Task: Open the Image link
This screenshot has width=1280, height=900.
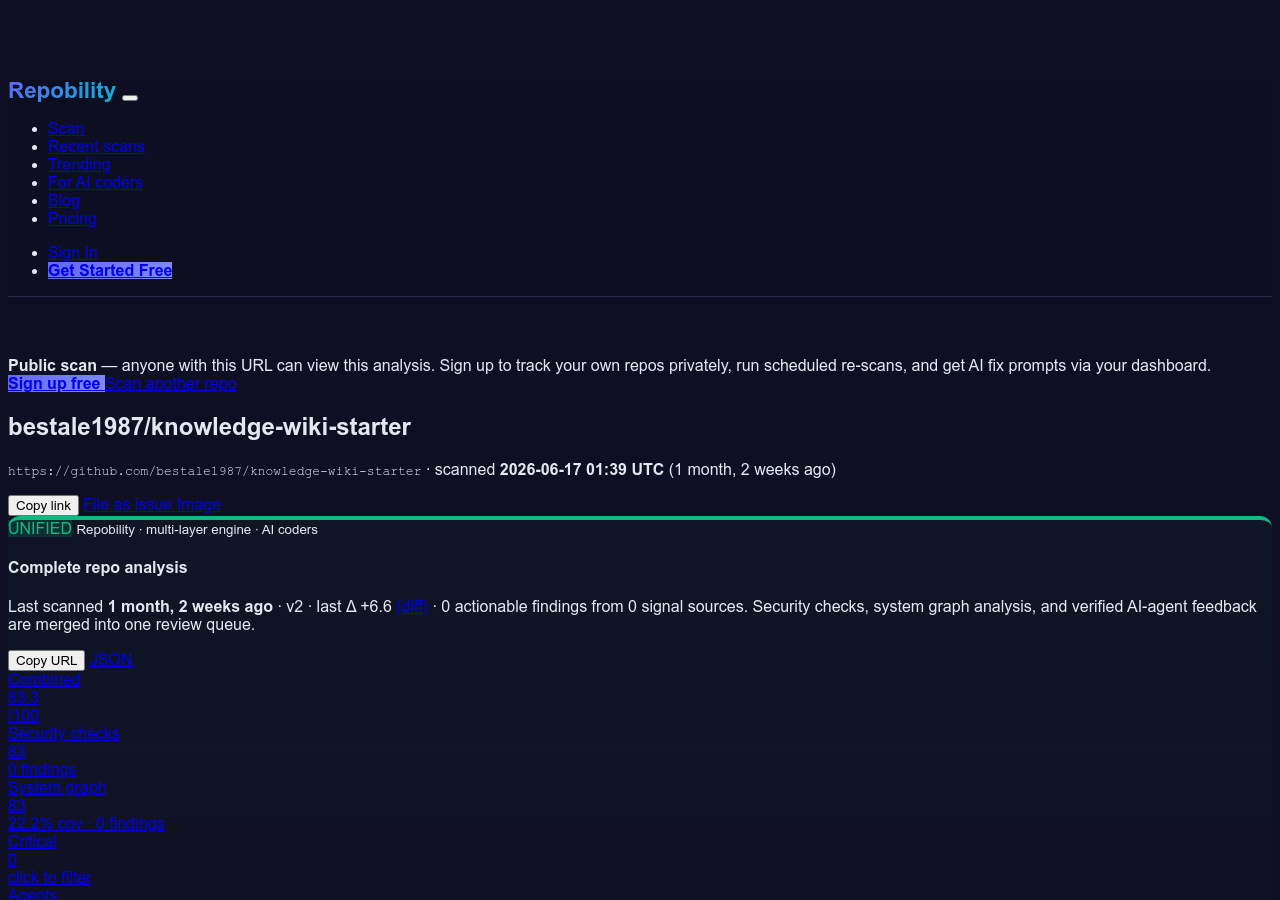Action: point(199,504)
